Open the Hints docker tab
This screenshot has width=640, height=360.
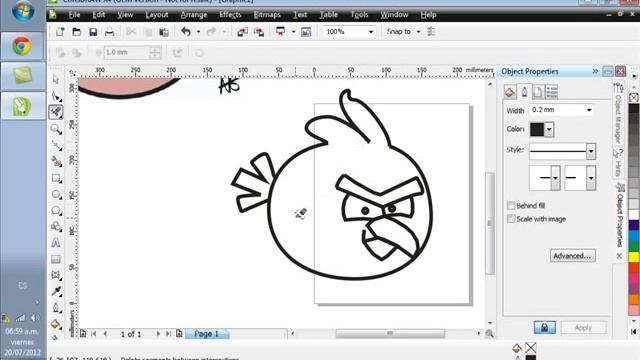click(618, 162)
